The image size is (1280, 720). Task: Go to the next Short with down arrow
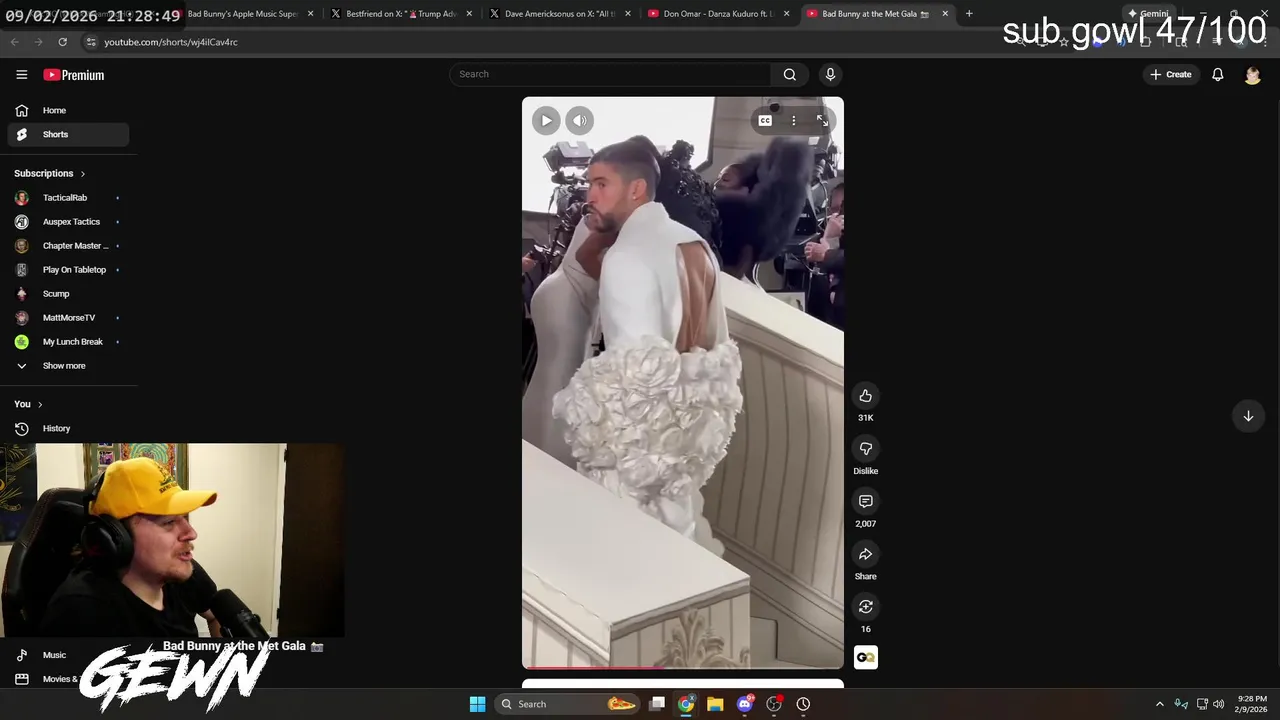pyautogui.click(x=1248, y=416)
